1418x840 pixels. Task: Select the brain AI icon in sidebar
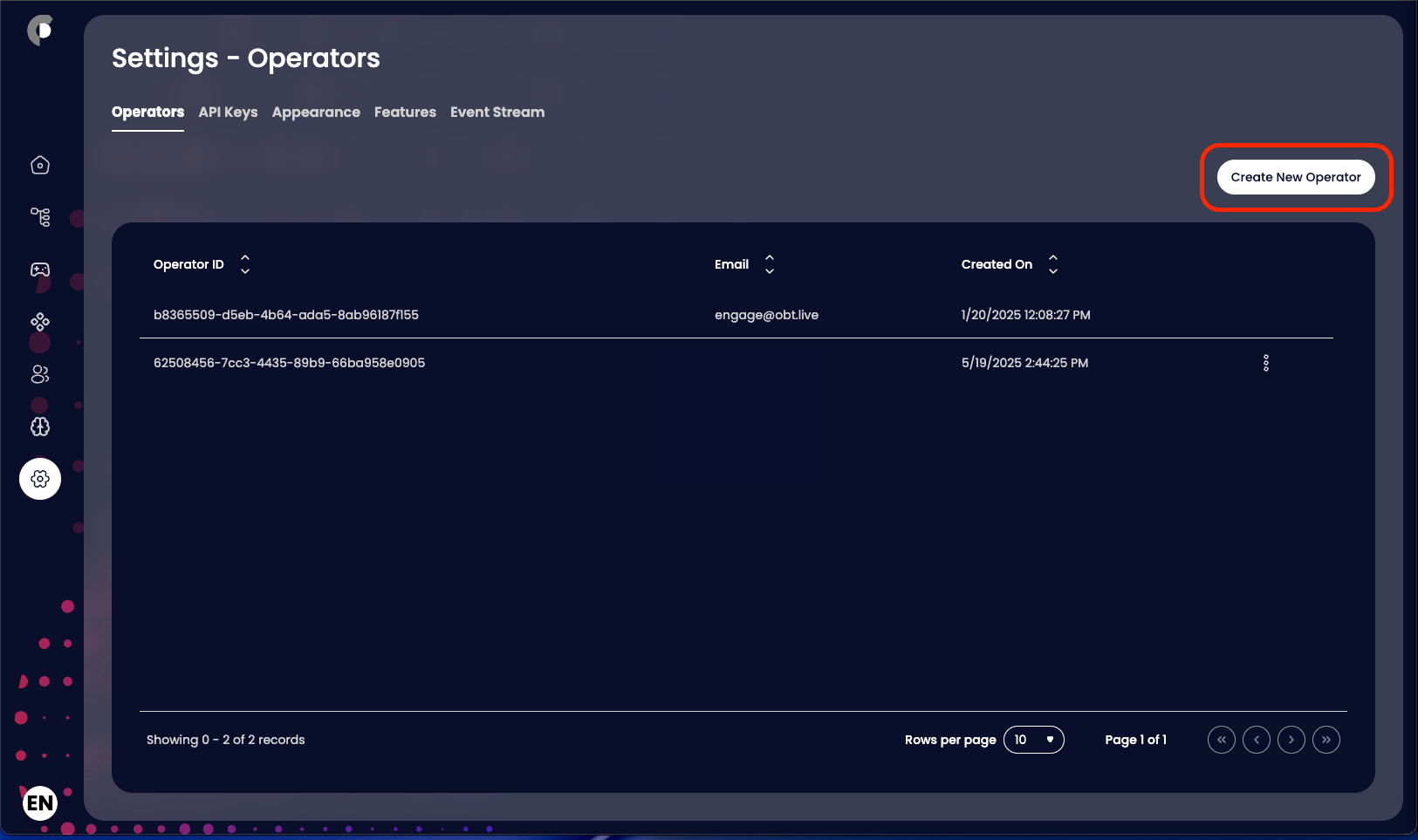40,427
